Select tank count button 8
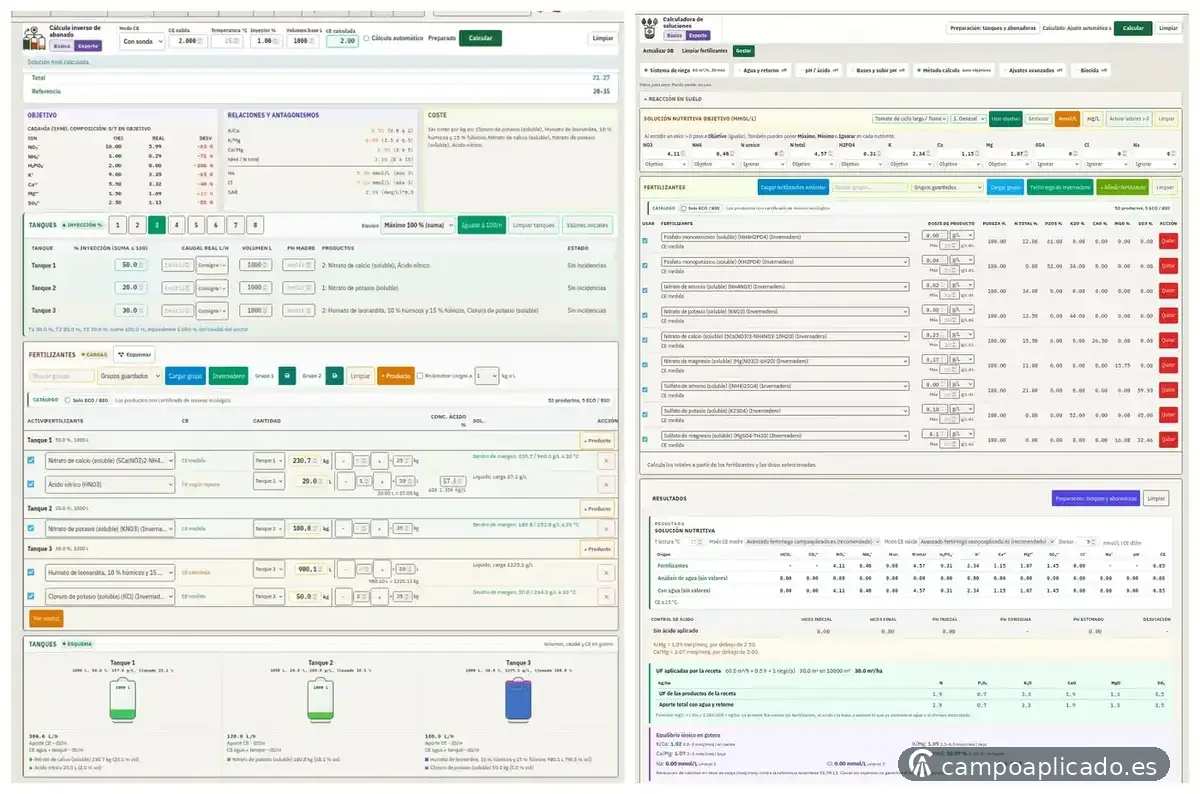The image size is (1200, 794). [x=255, y=225]
